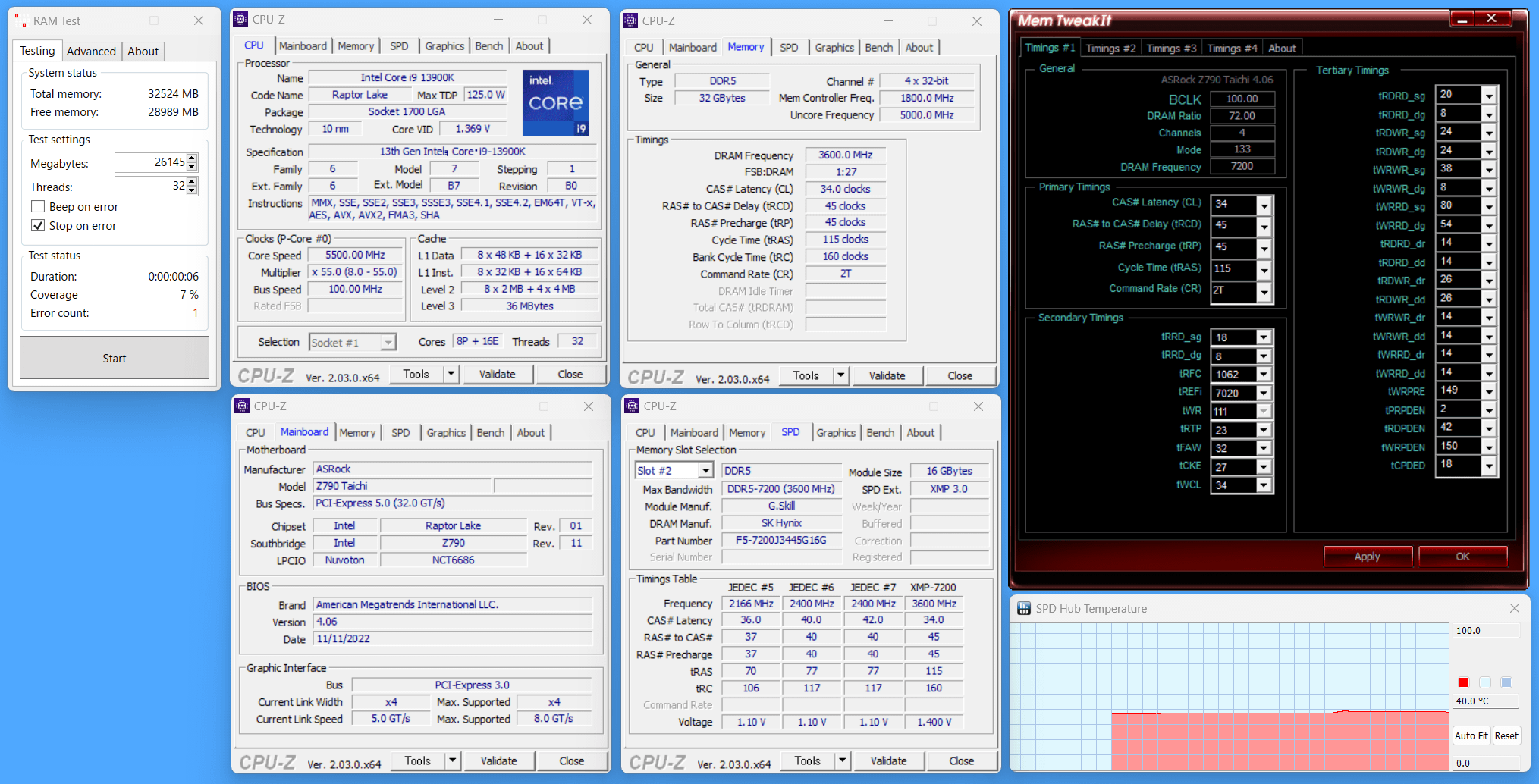Image resolution: width=1539 pixels, height=784 pixels.
Task: Click the XMP-7200 column header
Action: click(x=933, y=587)
